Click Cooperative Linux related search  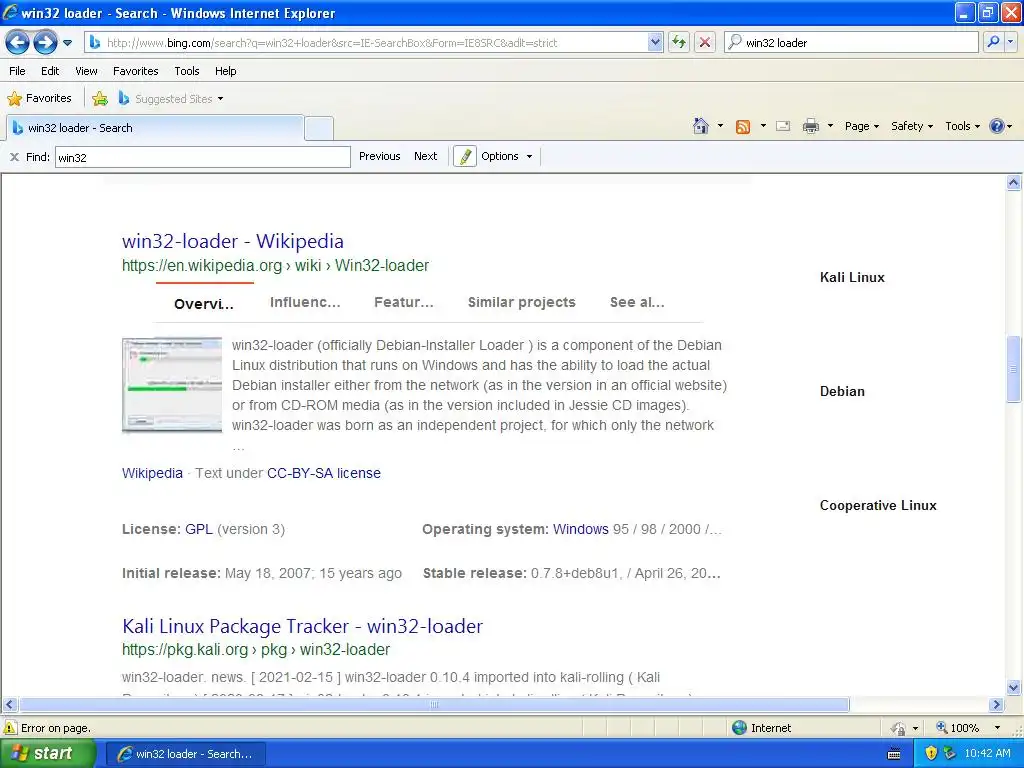pyautogui.click(x=878, y=505)
